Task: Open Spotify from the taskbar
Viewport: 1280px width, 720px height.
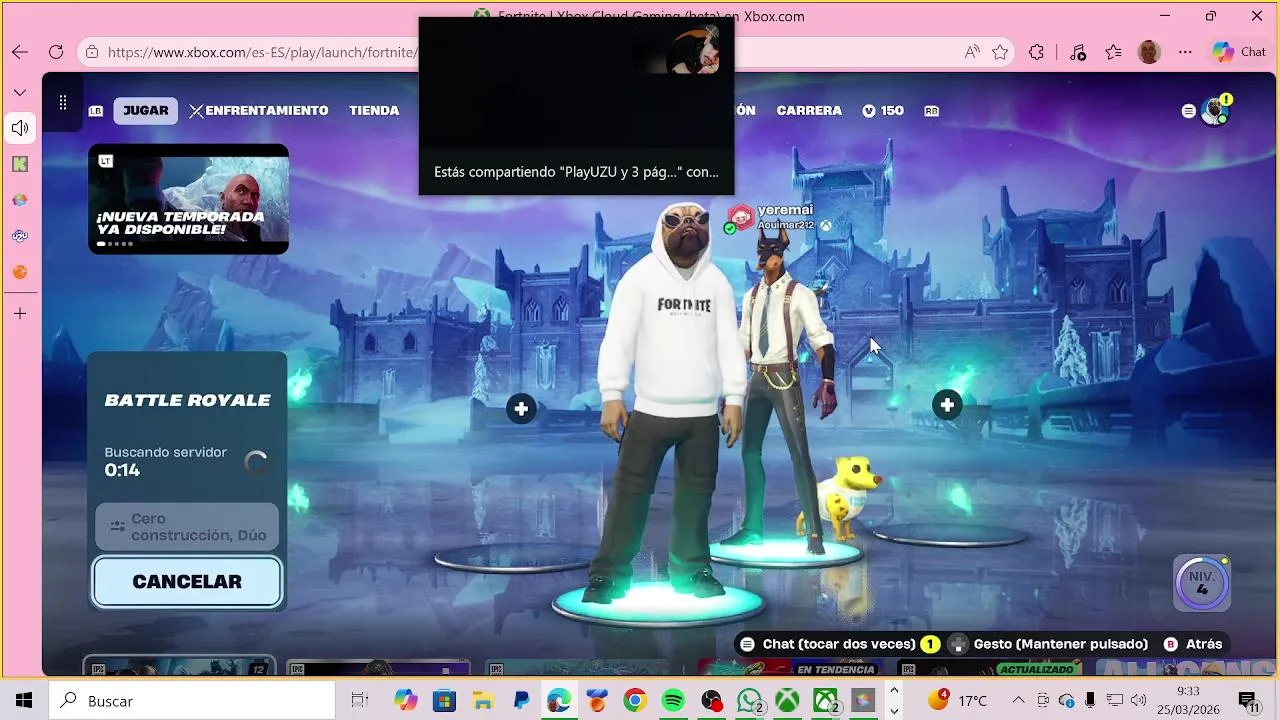Action: pyautogui.click(x=673, y=701)
